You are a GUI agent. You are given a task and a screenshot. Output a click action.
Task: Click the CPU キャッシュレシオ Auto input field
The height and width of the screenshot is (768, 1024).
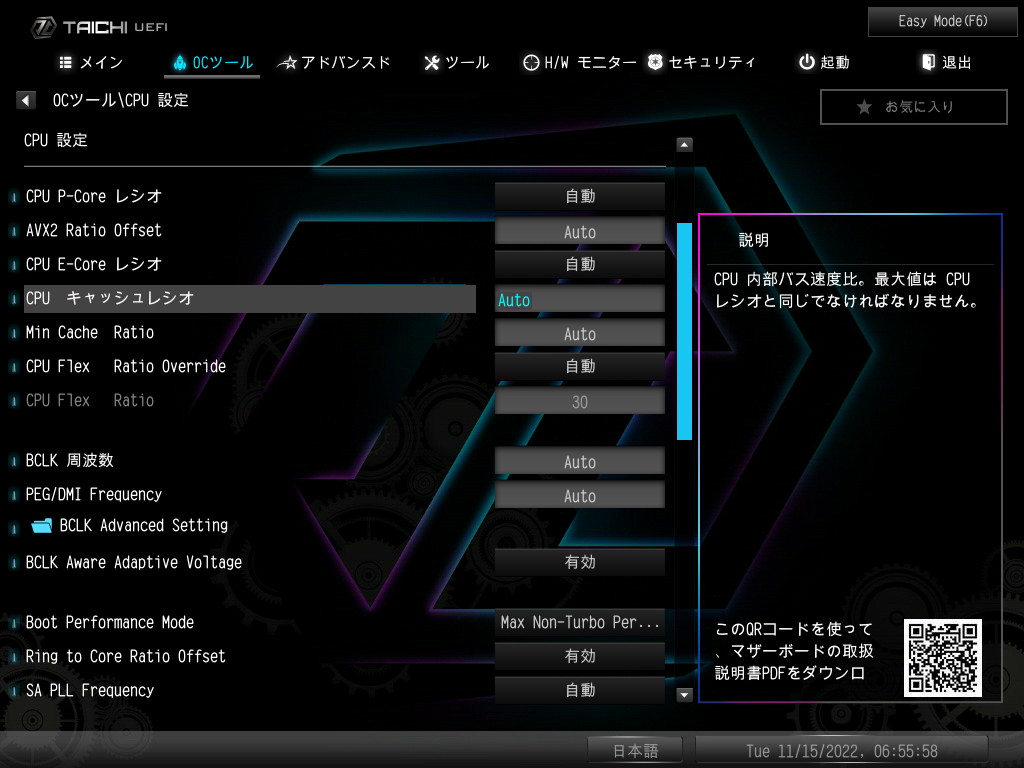[x=579, y=300]
